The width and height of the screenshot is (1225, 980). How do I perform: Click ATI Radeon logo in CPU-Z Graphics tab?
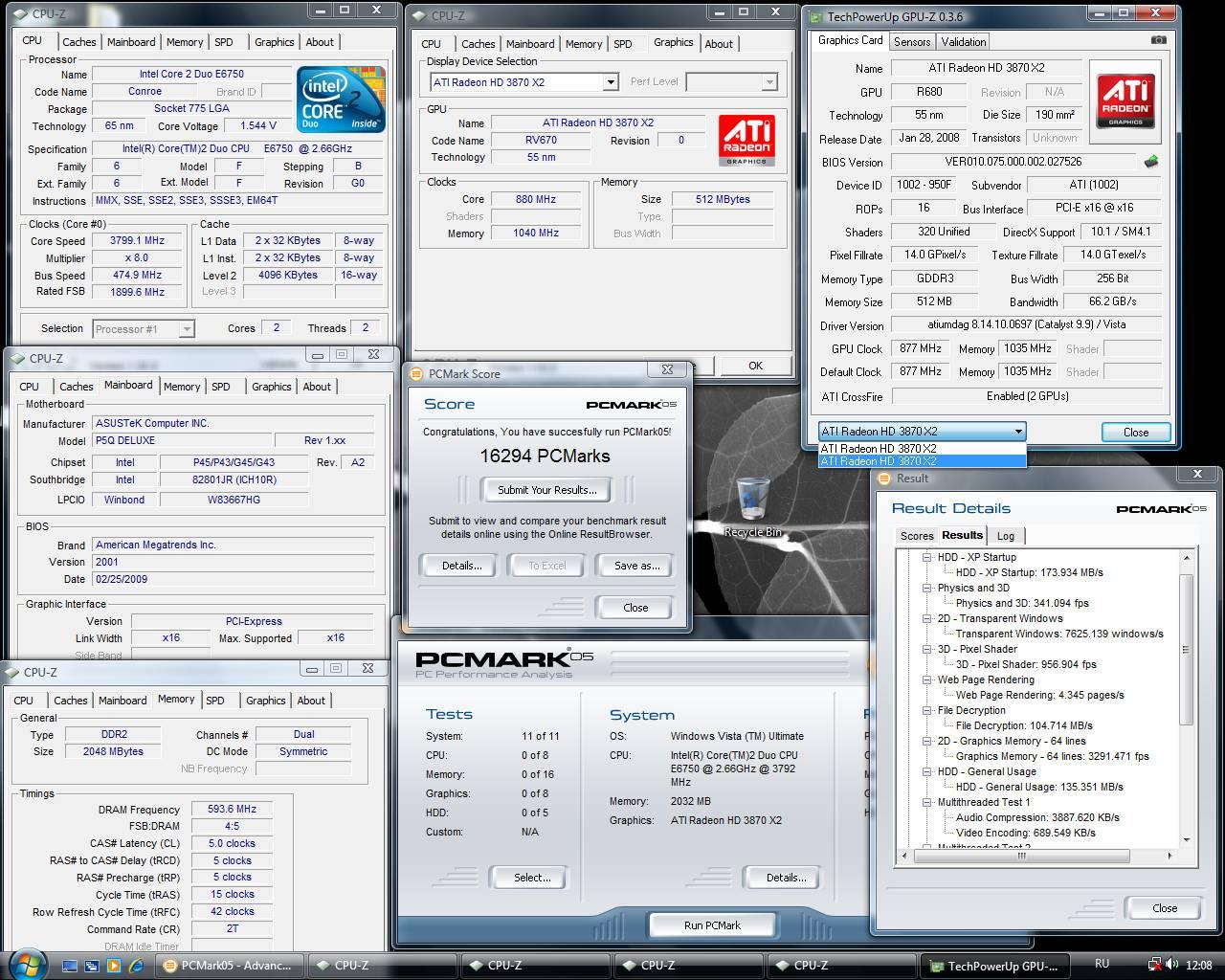coord(746,141)
